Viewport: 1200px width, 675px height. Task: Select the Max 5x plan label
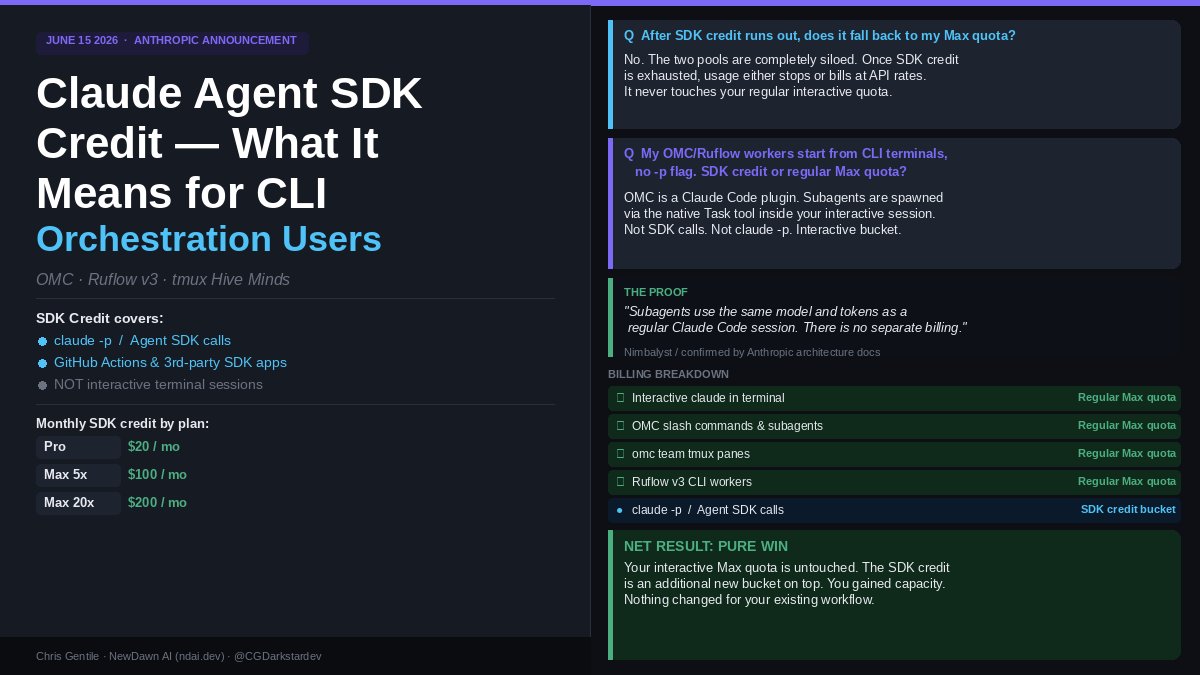[x=78, y=475]
